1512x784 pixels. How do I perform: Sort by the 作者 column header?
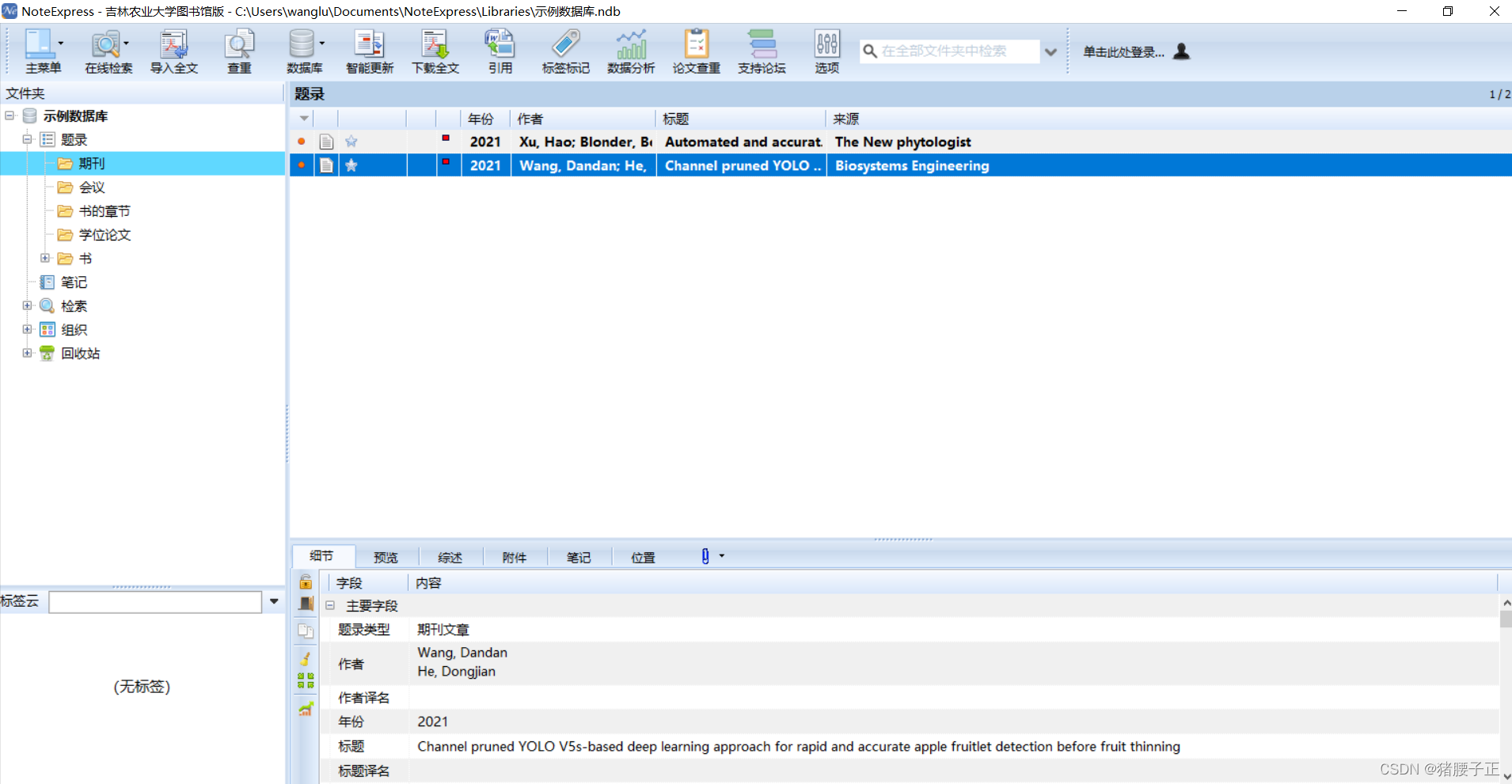pyautogui.click(x=583, y=119)
